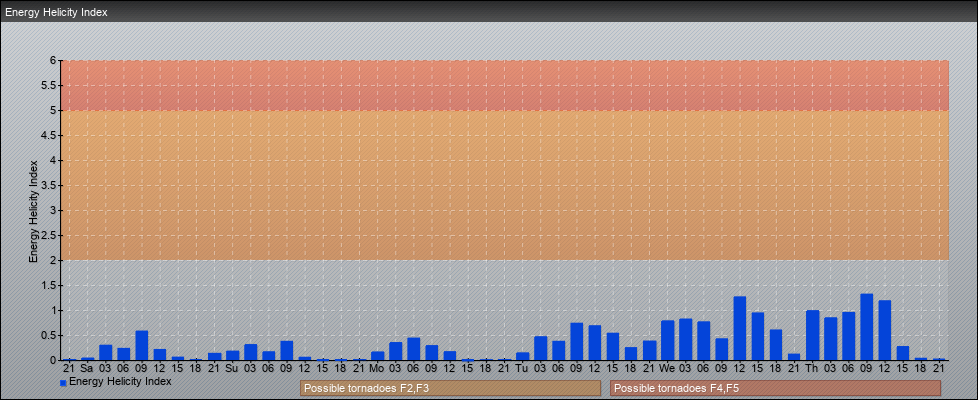This screenshot has width=978, height=400.
Task: Click the Energy Helicity Index legend label
Action: 120,381
